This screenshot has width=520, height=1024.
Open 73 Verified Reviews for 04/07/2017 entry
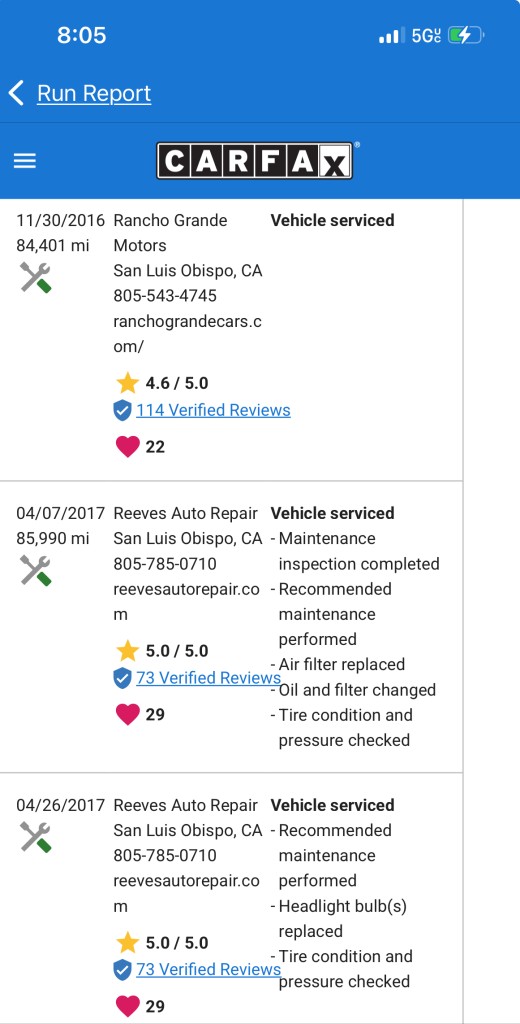pos(208,678)
